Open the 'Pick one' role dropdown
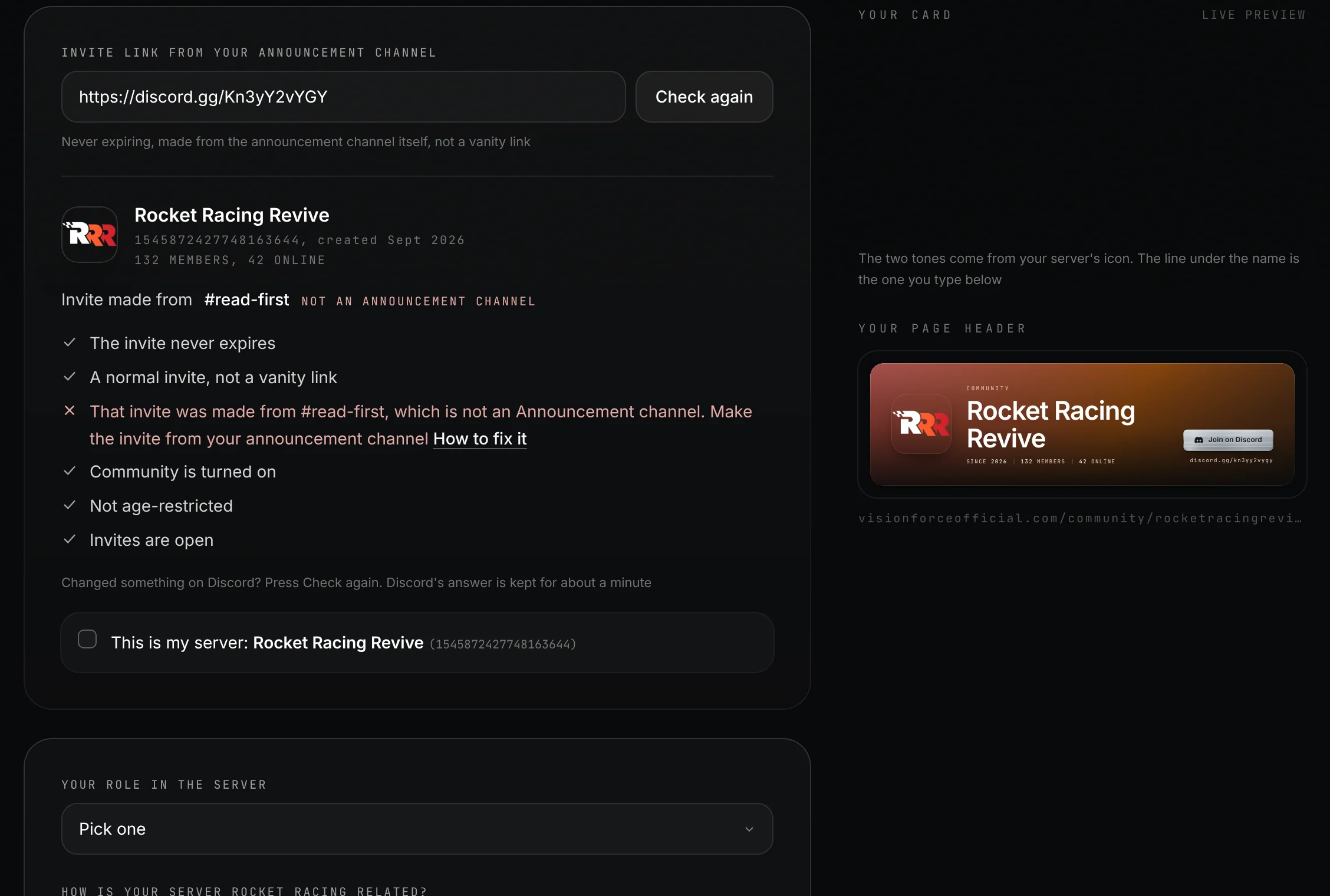The height and width of the screenshot is (896, 1330). pos(417,829)
